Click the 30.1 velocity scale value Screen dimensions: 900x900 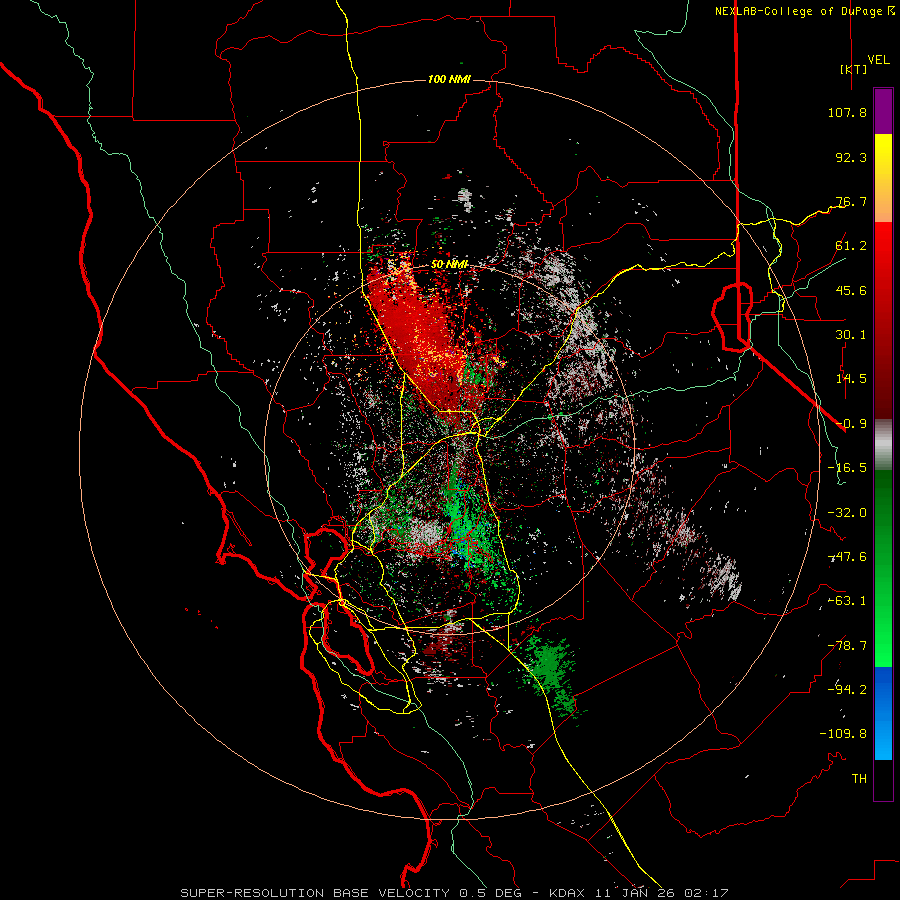851,335
